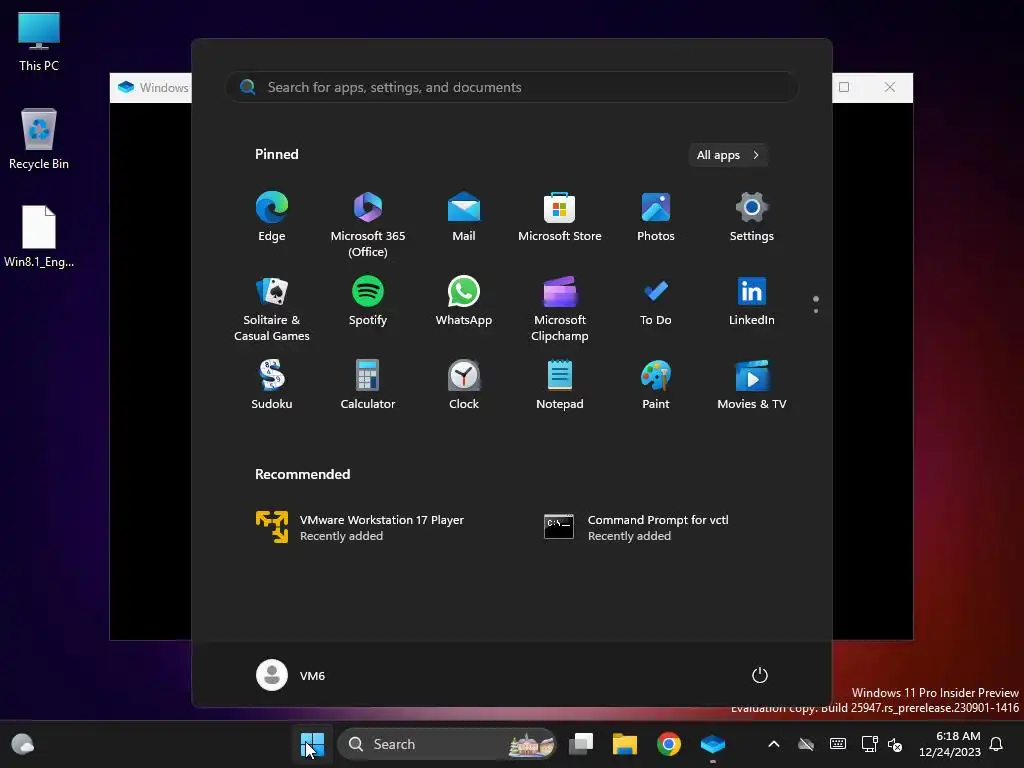Open Task View on the taskbar
The height and width of the screenshot is (768, 1024).
(581, 744)
